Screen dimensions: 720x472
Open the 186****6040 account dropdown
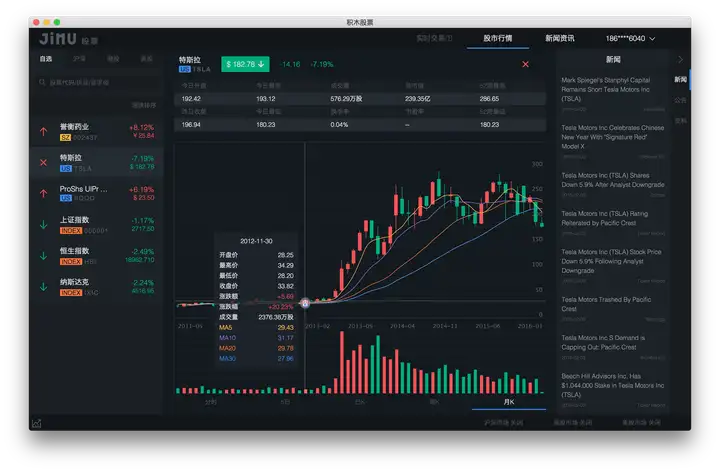pos(630,39)
